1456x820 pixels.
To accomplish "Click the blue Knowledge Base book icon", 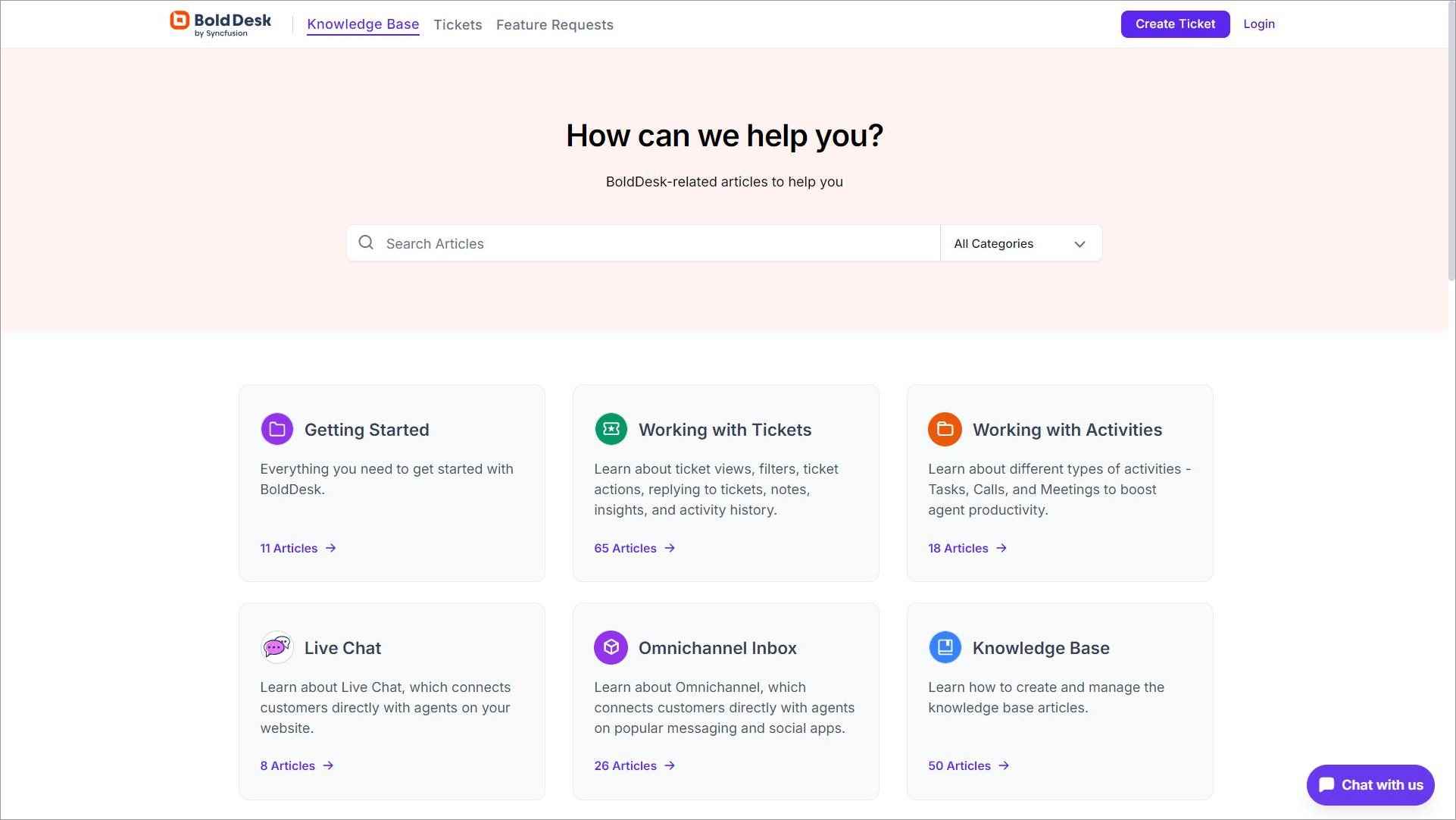I will tap(945, 647).
